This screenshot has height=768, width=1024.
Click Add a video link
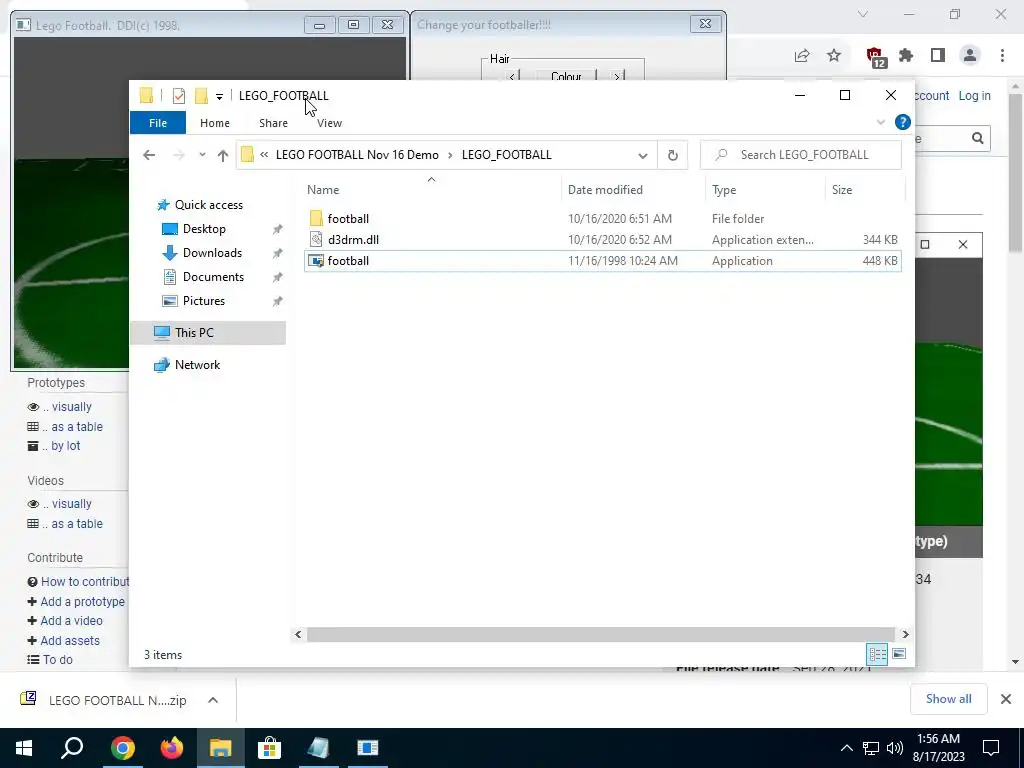coord(71,620)
